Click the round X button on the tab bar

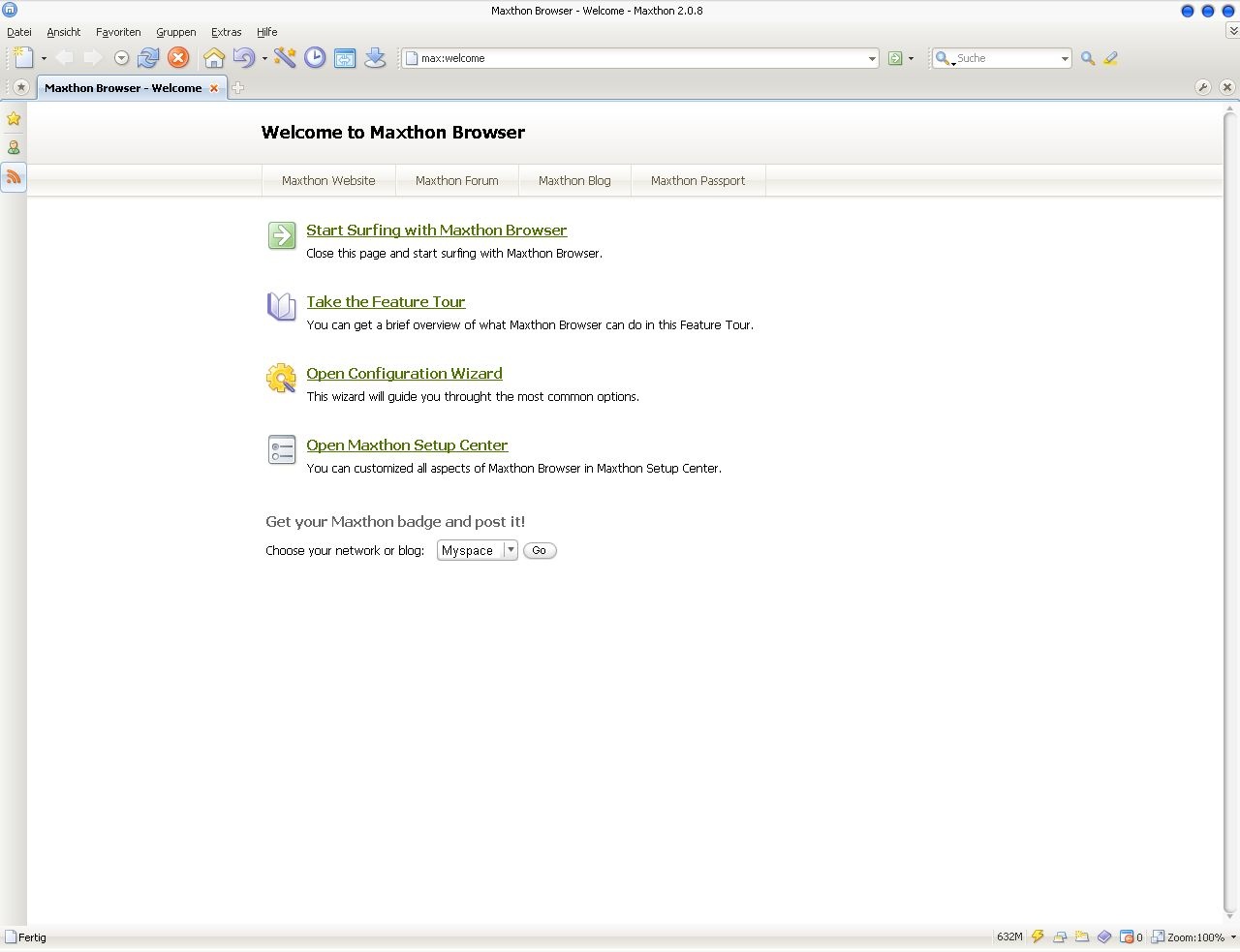point(1227,87)
